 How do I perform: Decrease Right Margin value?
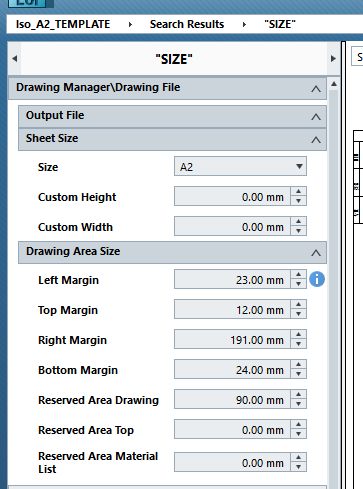click(299, 344)
